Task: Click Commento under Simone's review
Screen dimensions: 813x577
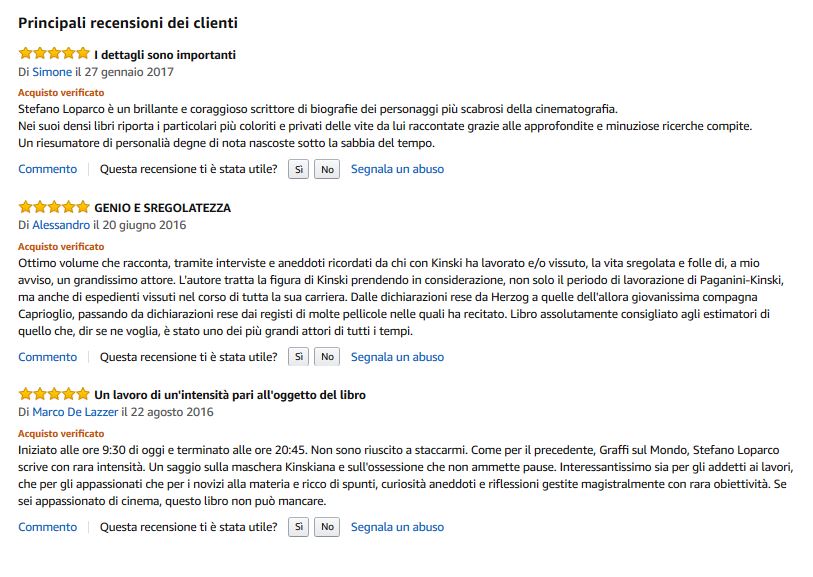Action: point(47,169)
